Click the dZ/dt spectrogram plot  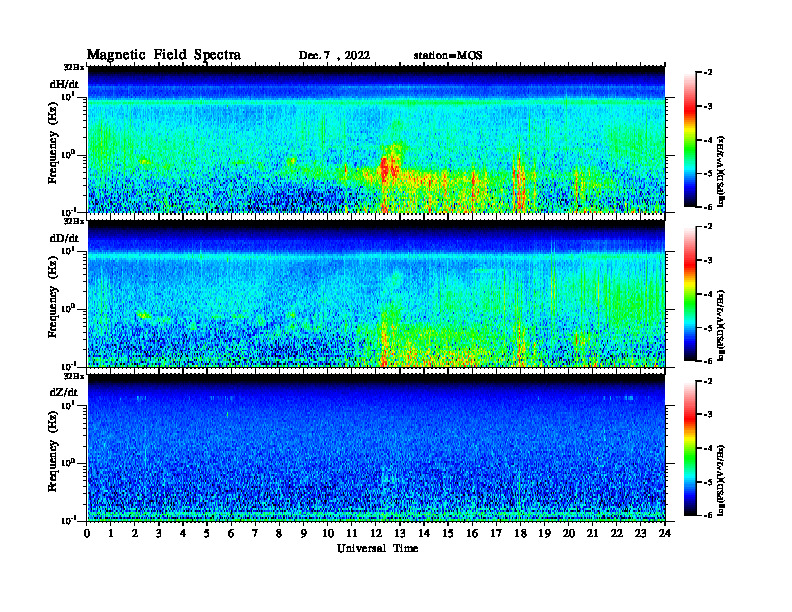click(376, 447)
